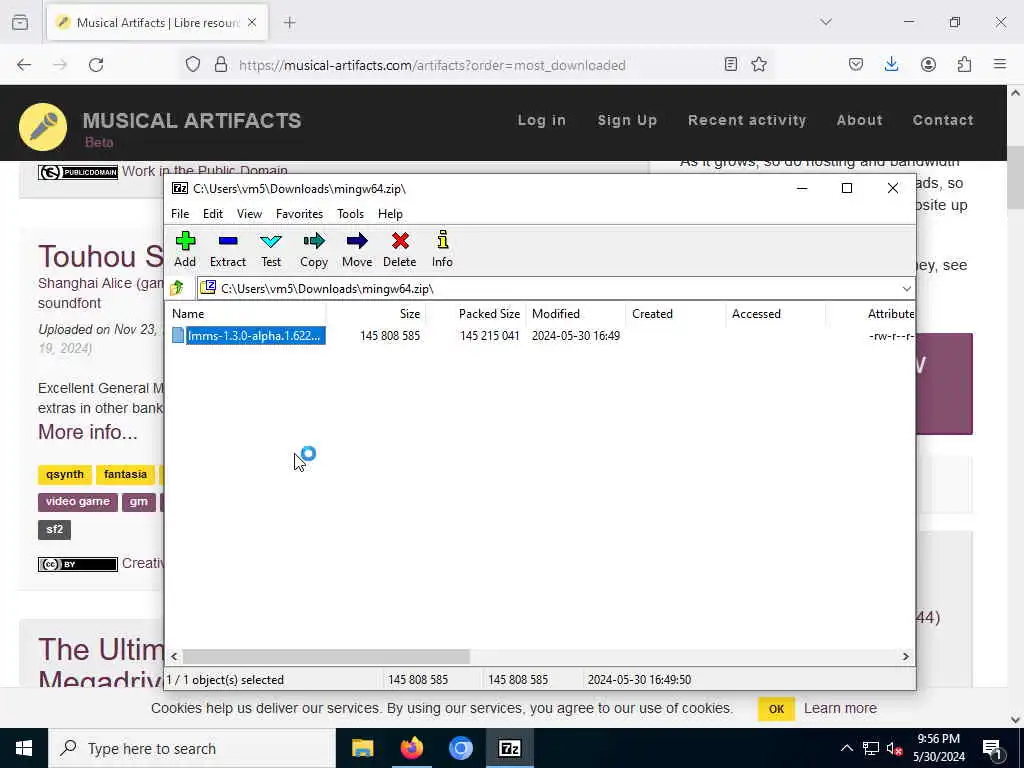
Task: Open Firefox tracking protection shield
Action: click(193, 65)
